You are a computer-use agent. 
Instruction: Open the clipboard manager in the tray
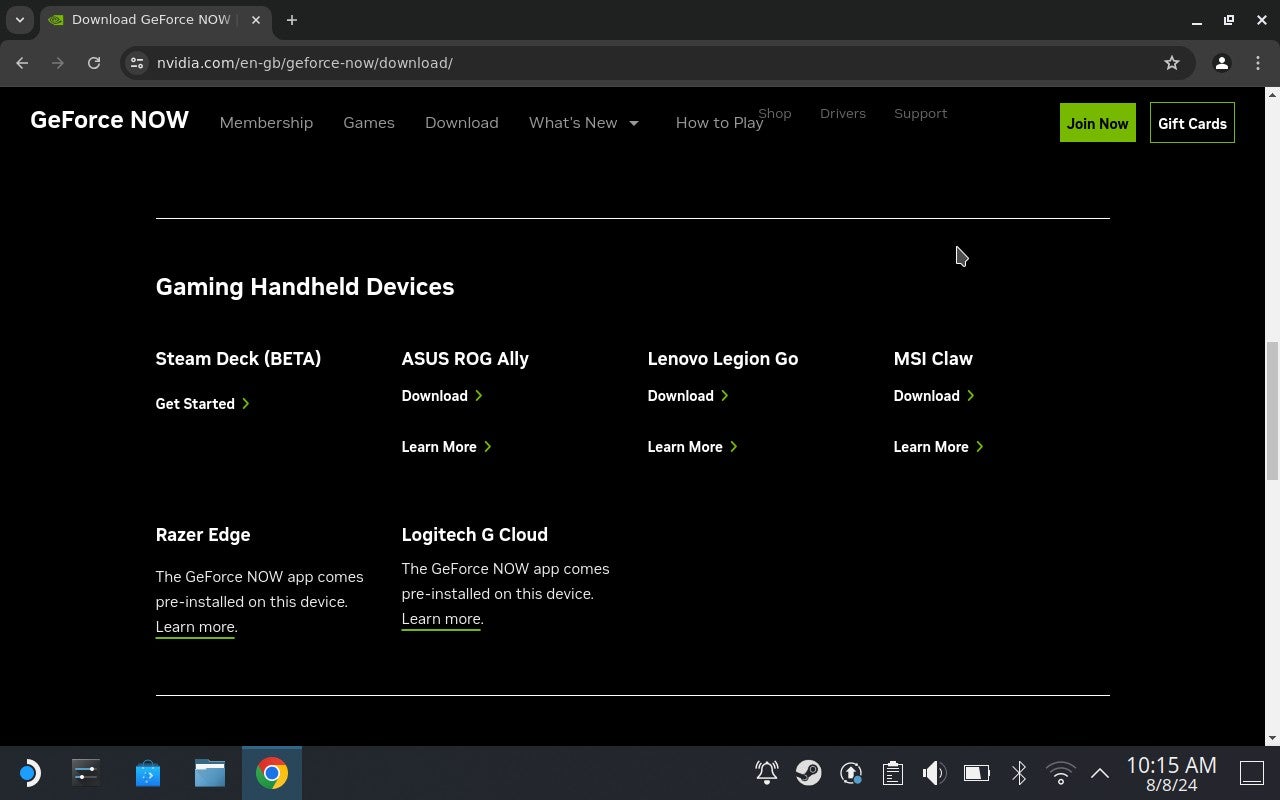[892, 772]
